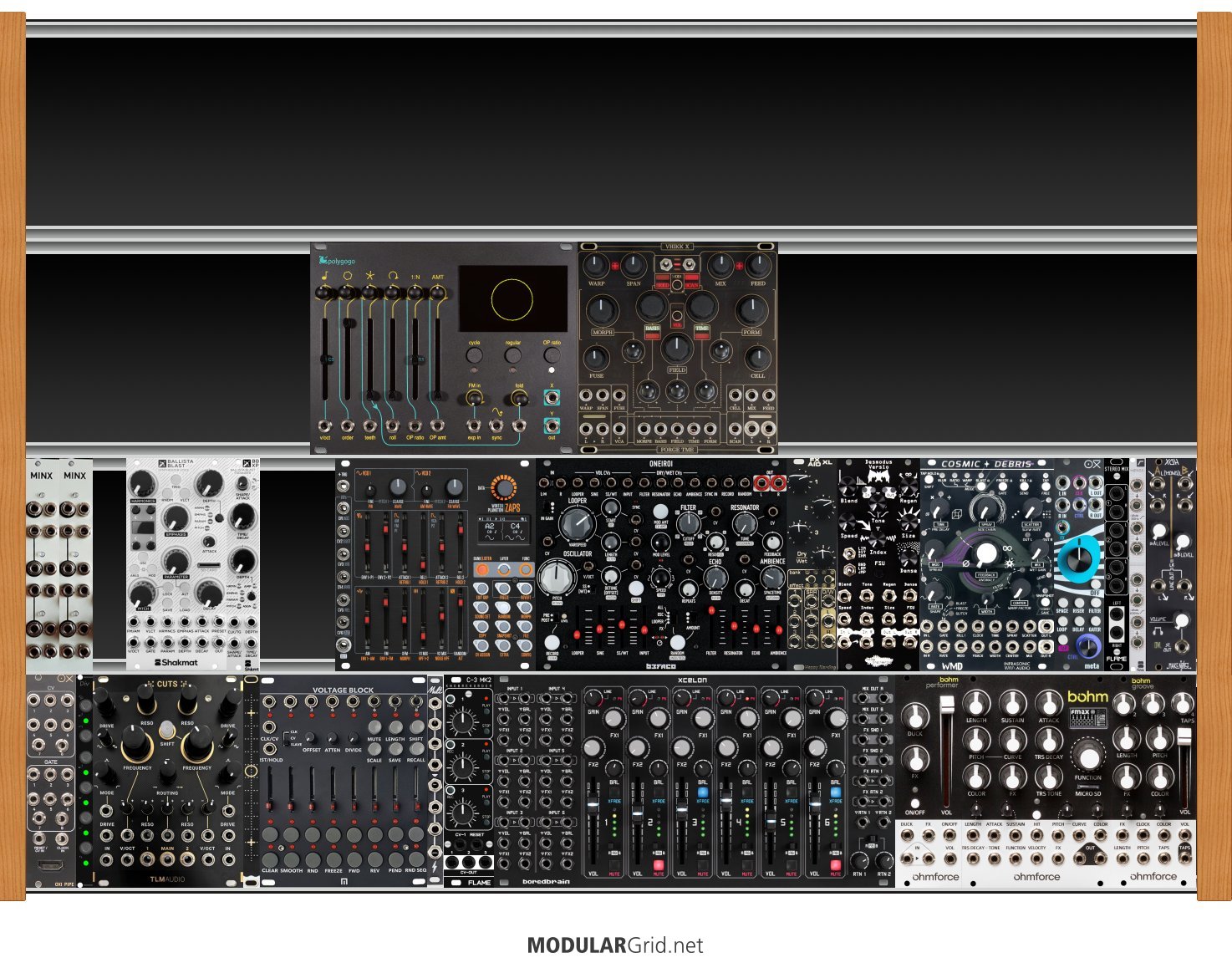
Task: Click the polygogo logo
Action: [337, 261]
